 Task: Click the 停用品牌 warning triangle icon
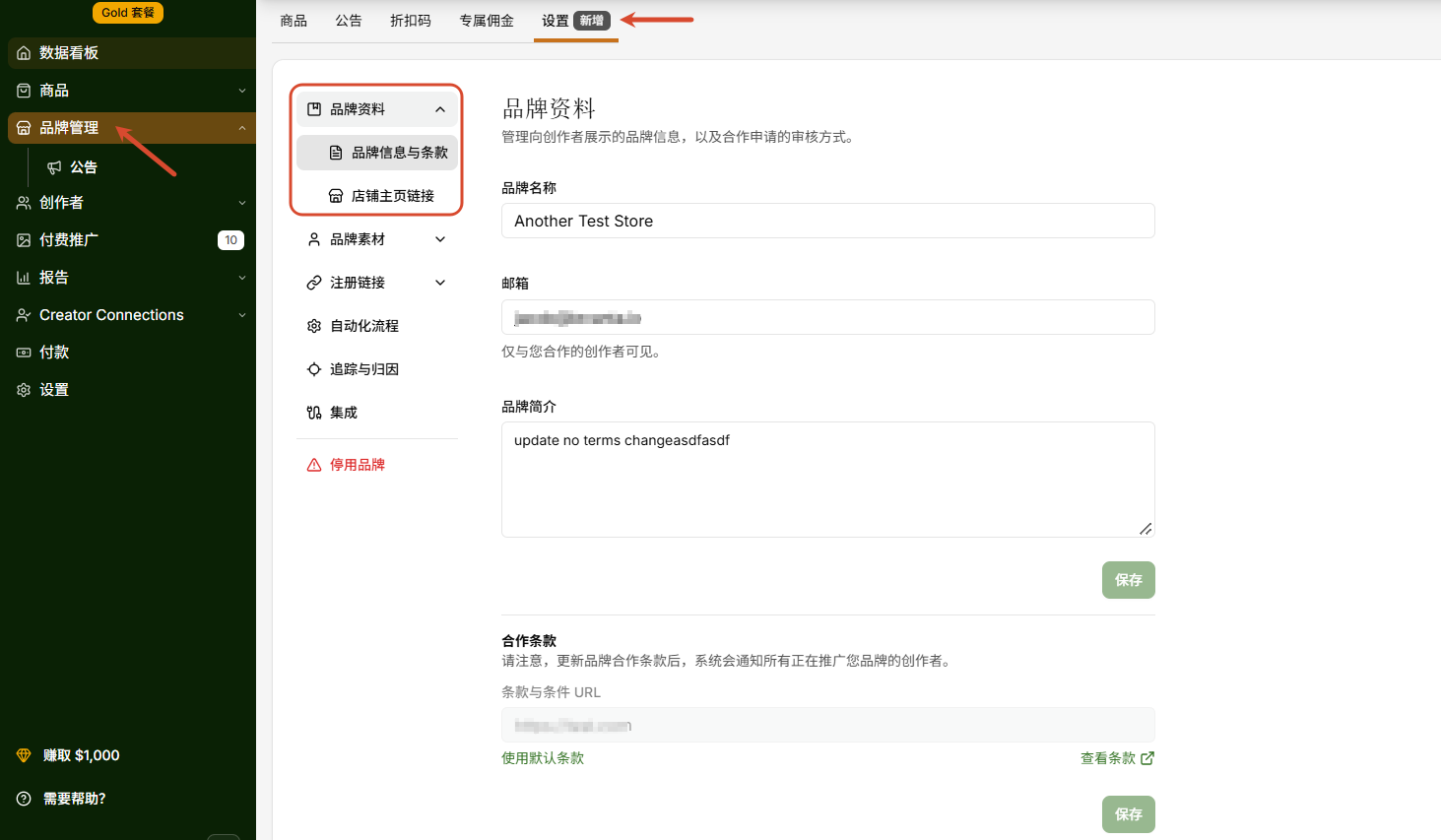coord(314,465)
